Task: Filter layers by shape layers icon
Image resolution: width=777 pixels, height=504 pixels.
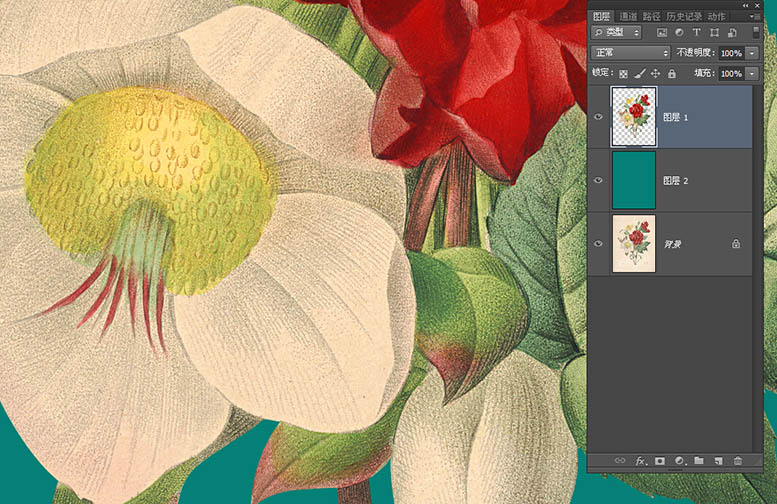Action: 714,33
